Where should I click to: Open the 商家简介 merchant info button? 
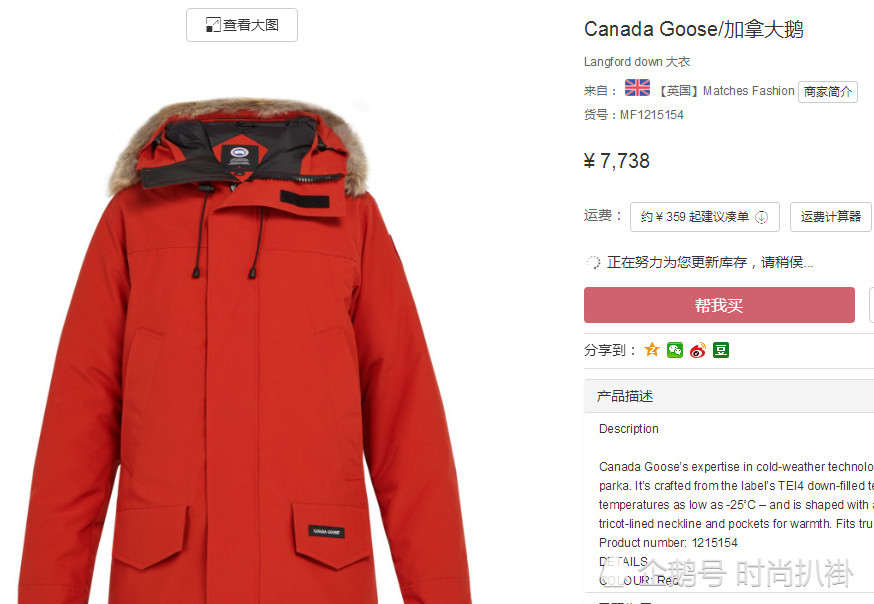[828, 92]
